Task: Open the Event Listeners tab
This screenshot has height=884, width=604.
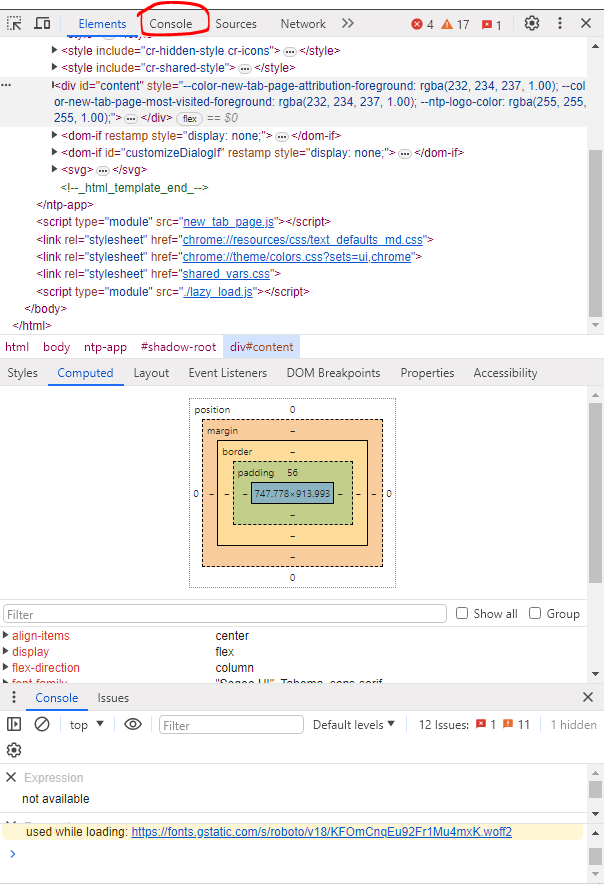Action: click(227, 373)
